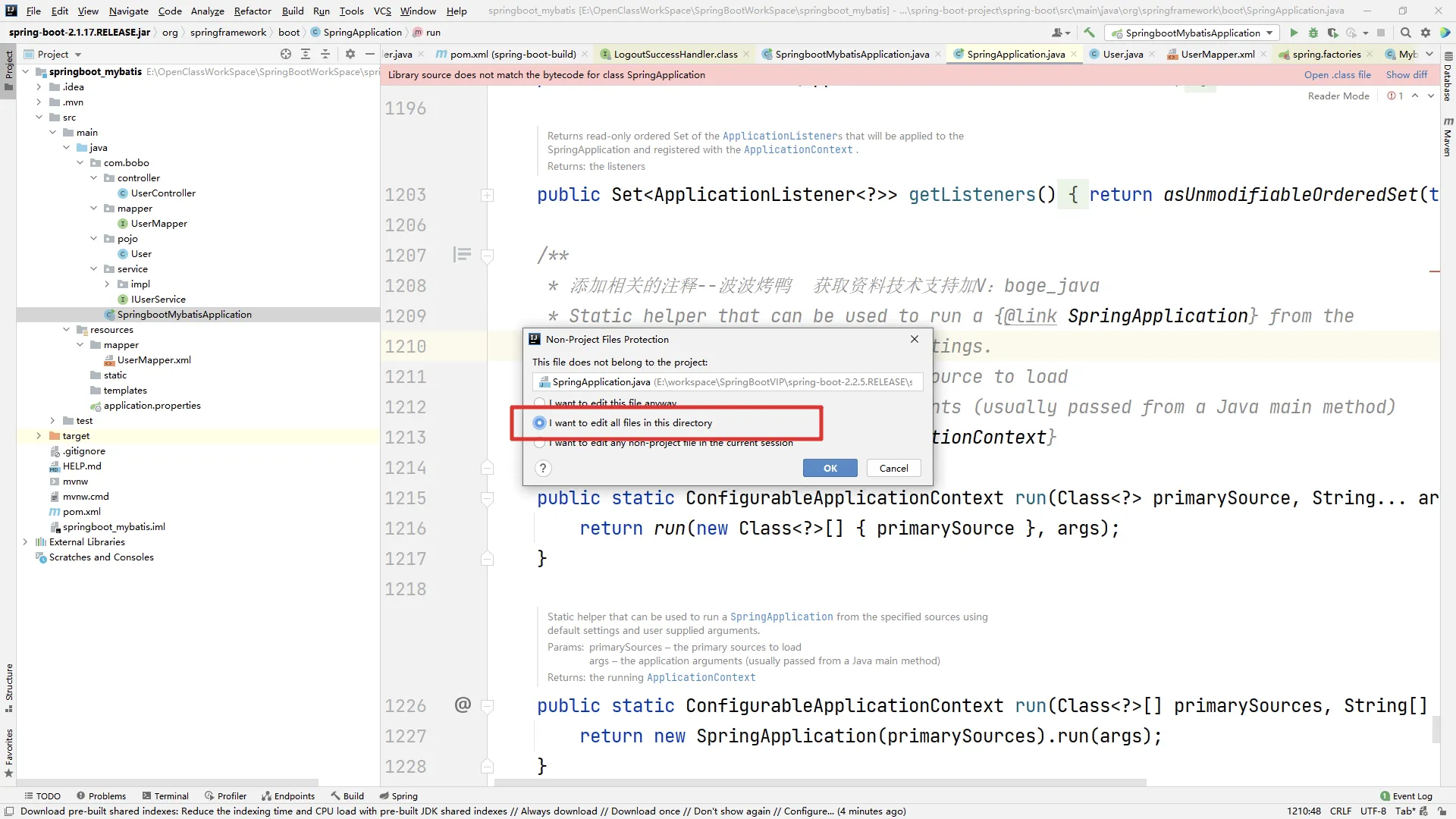Click the 'Show diff' link
The image size is (1456, 819).
tap(1406, 74)
